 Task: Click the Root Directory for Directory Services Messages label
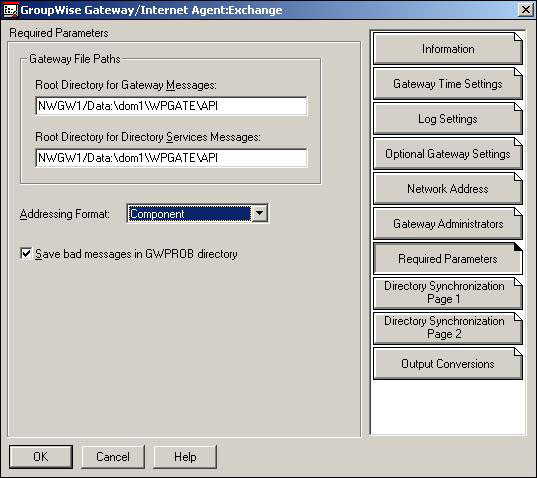point(148,137)
